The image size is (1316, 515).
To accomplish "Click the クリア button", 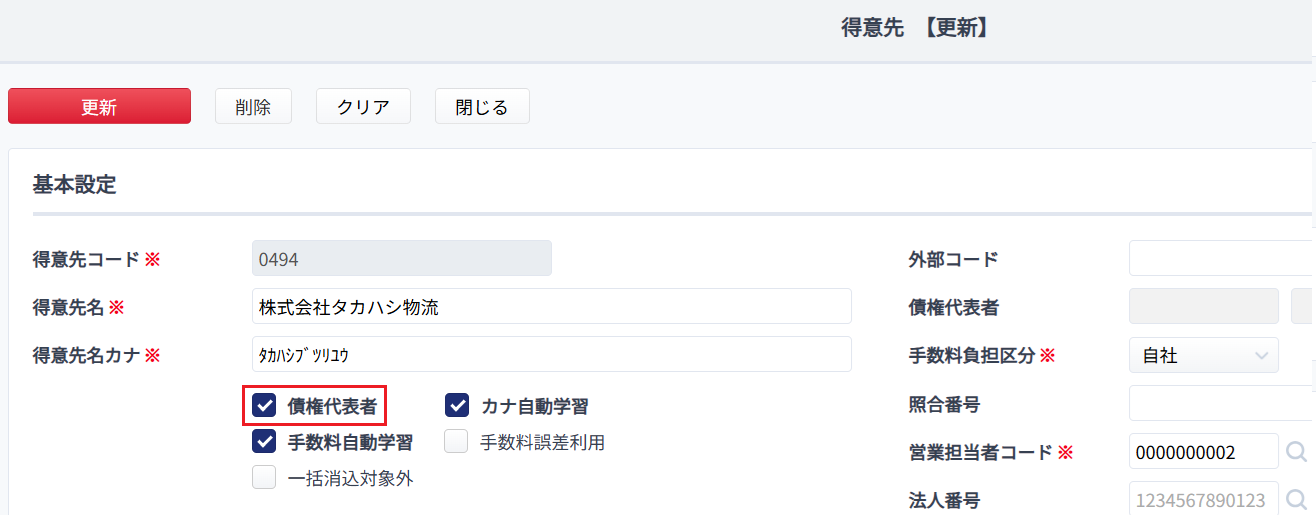I will (x=363, y=106).
